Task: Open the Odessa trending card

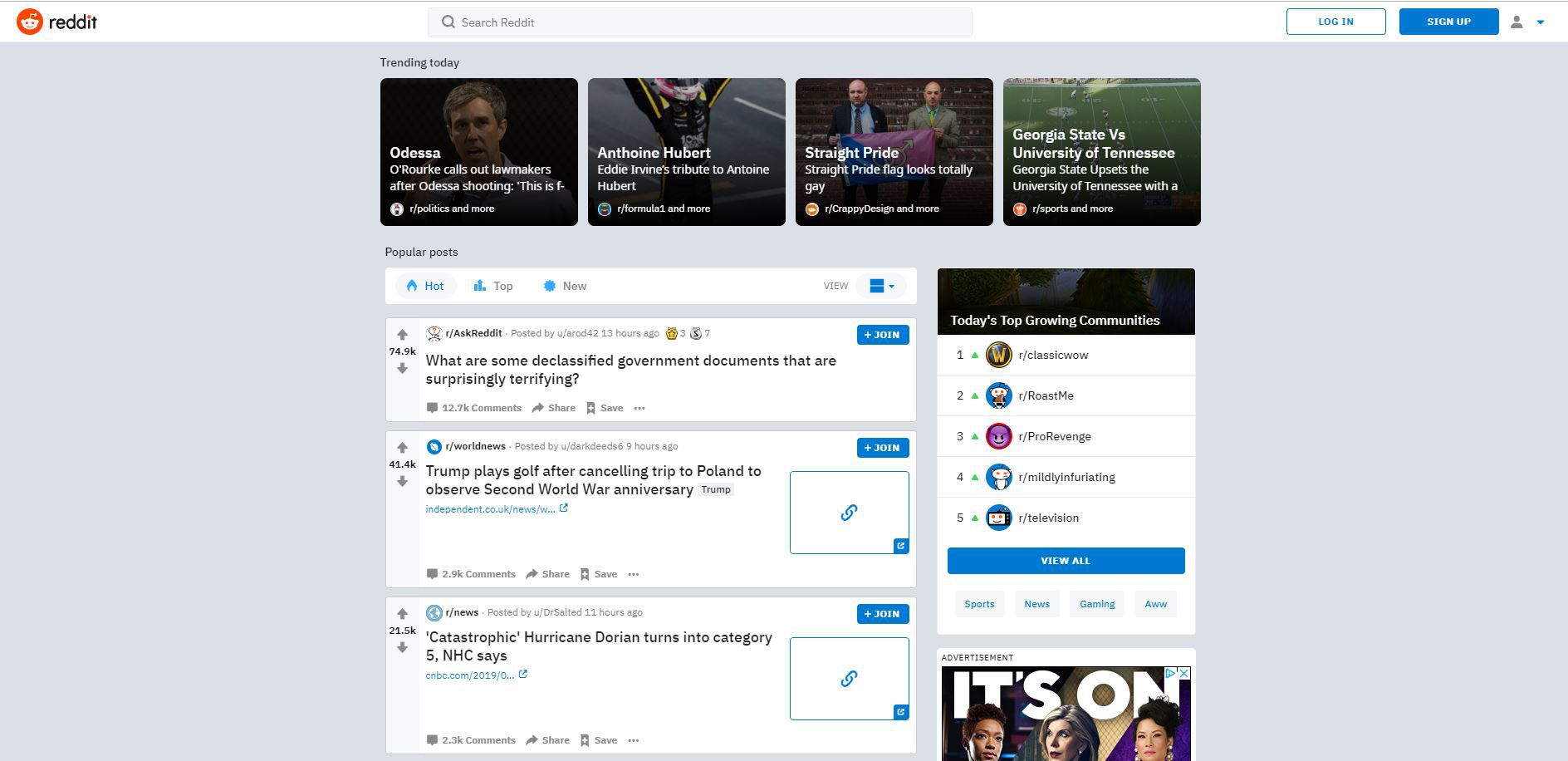Action: tap(479, 152)
